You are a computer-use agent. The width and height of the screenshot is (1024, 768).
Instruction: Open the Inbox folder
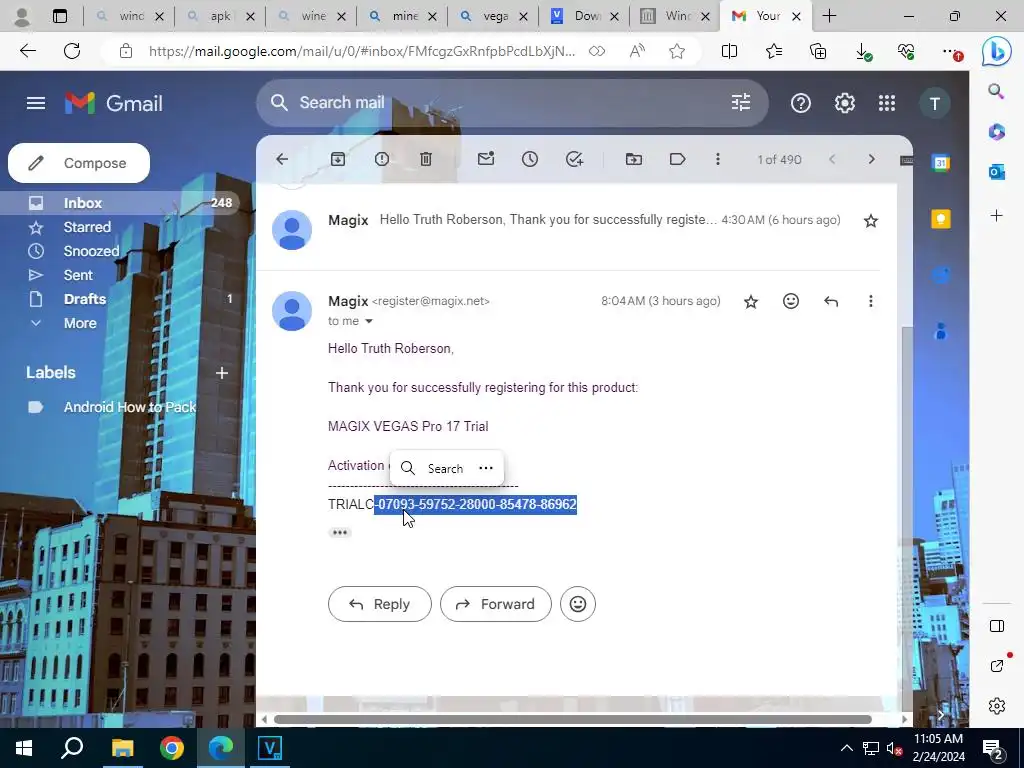coord(82,203)
